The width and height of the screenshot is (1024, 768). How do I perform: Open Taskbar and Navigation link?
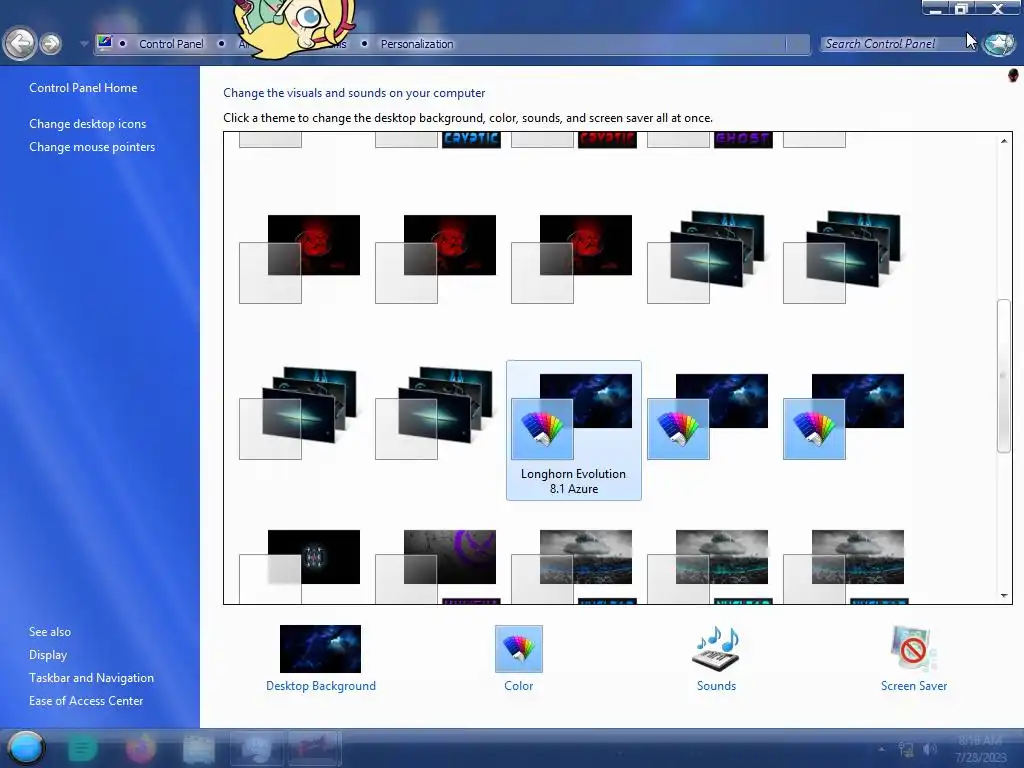pyautogui.click(x=91, y=678)
